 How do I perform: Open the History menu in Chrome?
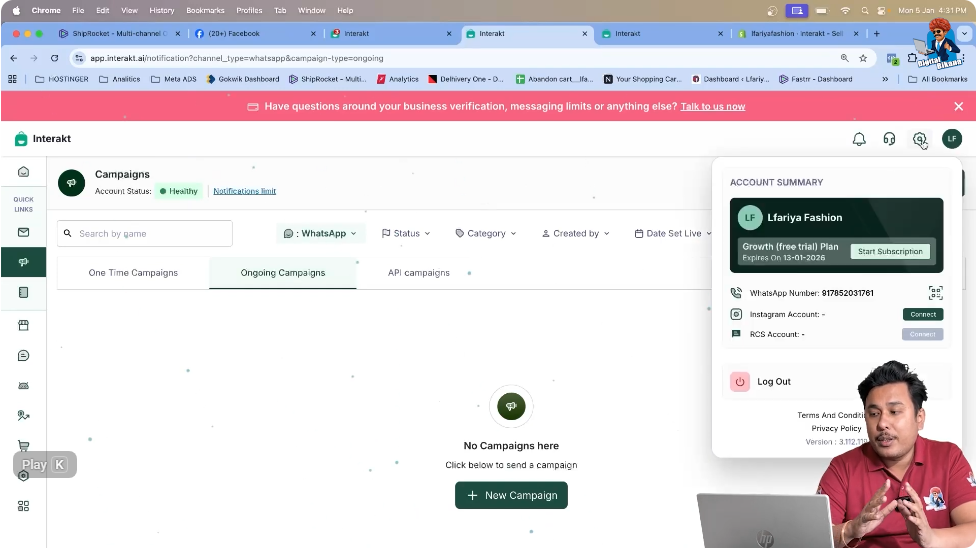tap(161, 11)
